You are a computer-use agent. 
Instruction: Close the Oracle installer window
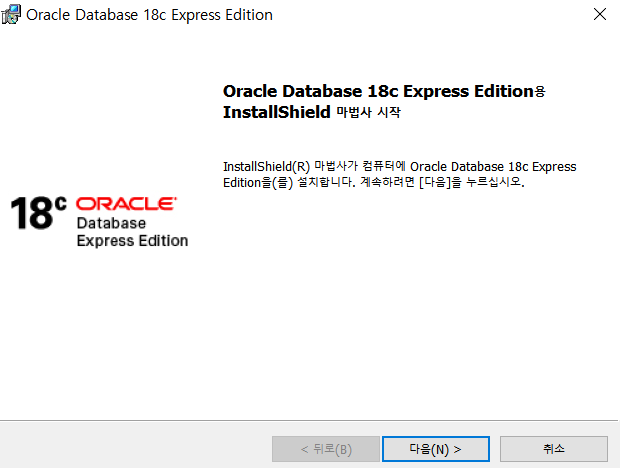point(600,15)
